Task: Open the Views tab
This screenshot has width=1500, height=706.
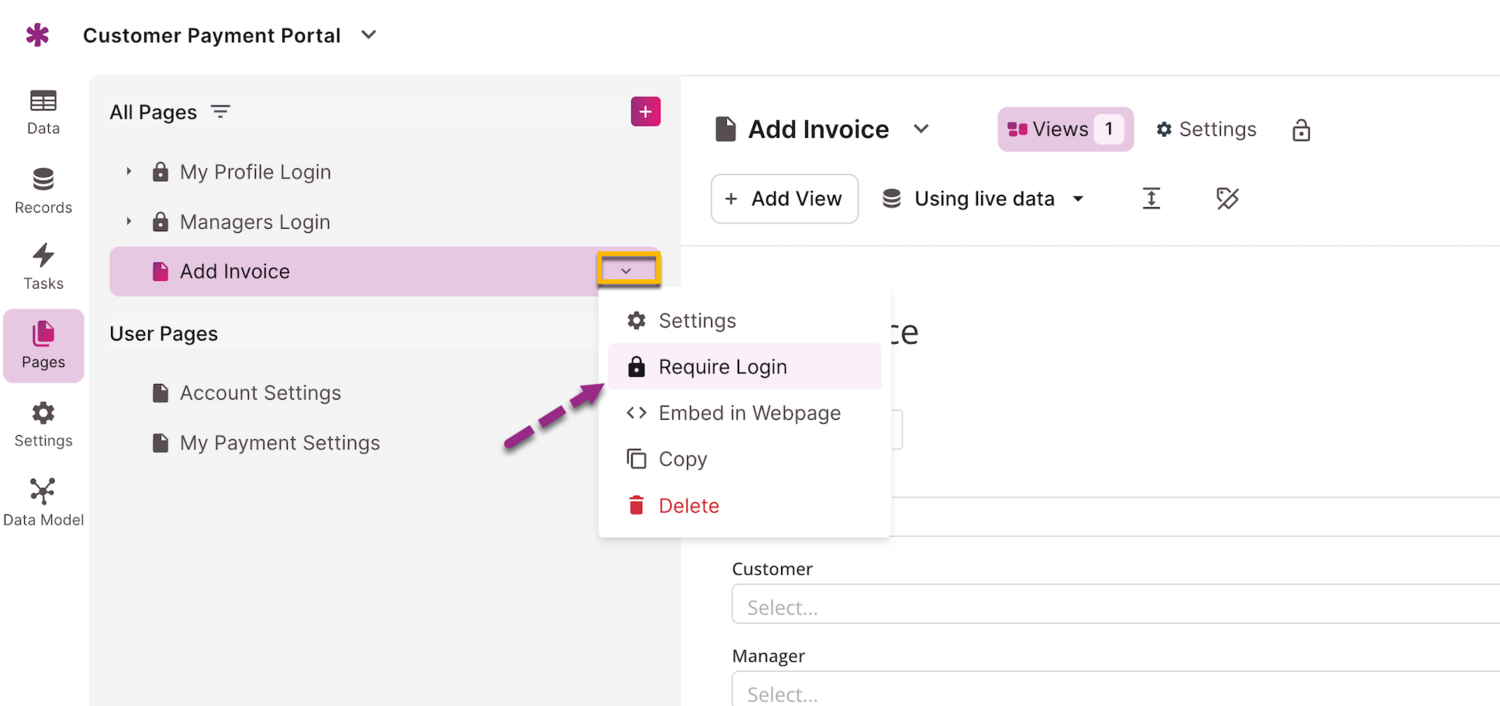Action: point(1065,130)
